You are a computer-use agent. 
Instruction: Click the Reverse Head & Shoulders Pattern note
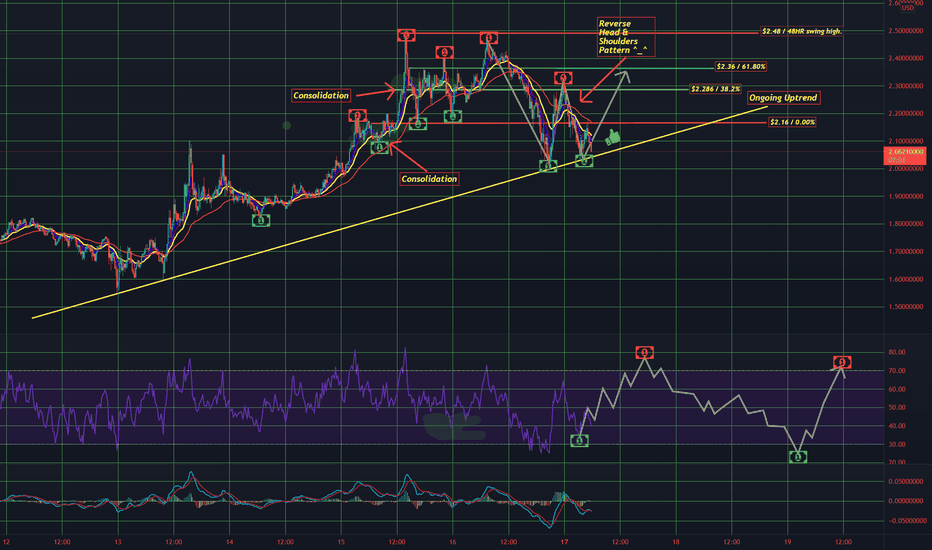click(x=626, y=37)
